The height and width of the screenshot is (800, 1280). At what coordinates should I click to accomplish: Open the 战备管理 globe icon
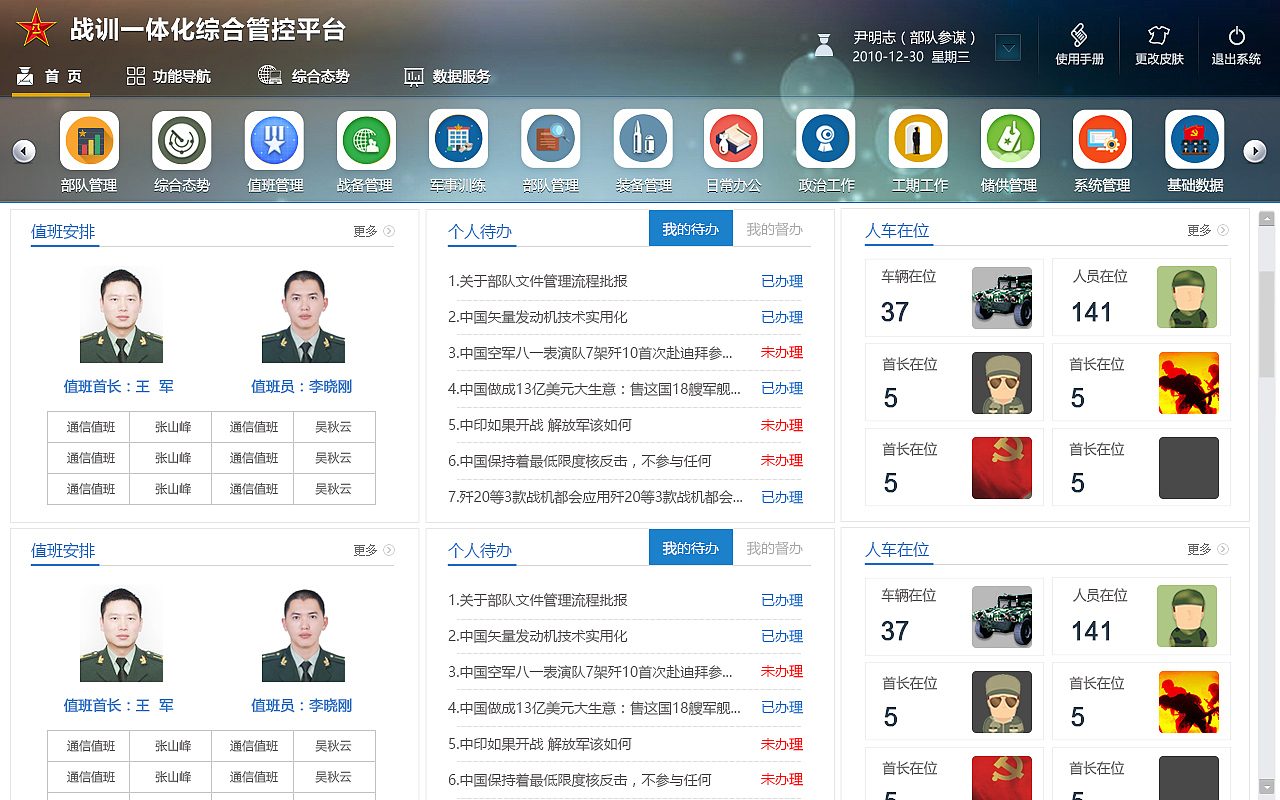(366, 140)
